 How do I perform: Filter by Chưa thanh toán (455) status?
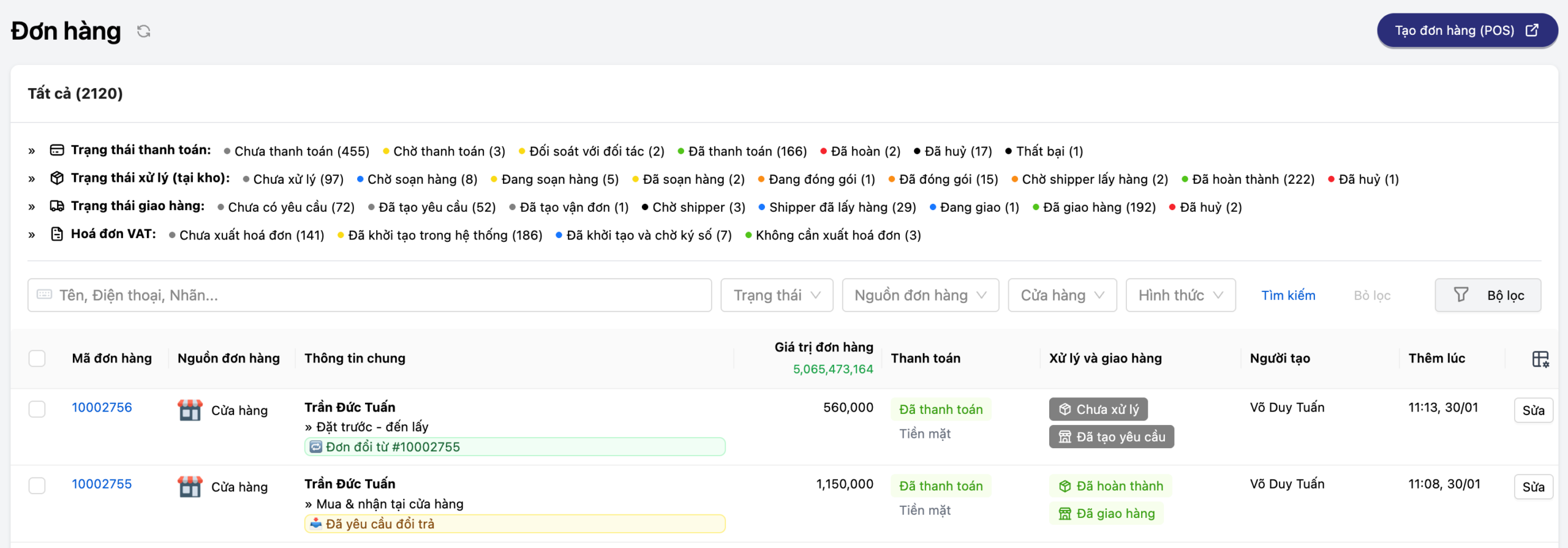pos(301,151)
